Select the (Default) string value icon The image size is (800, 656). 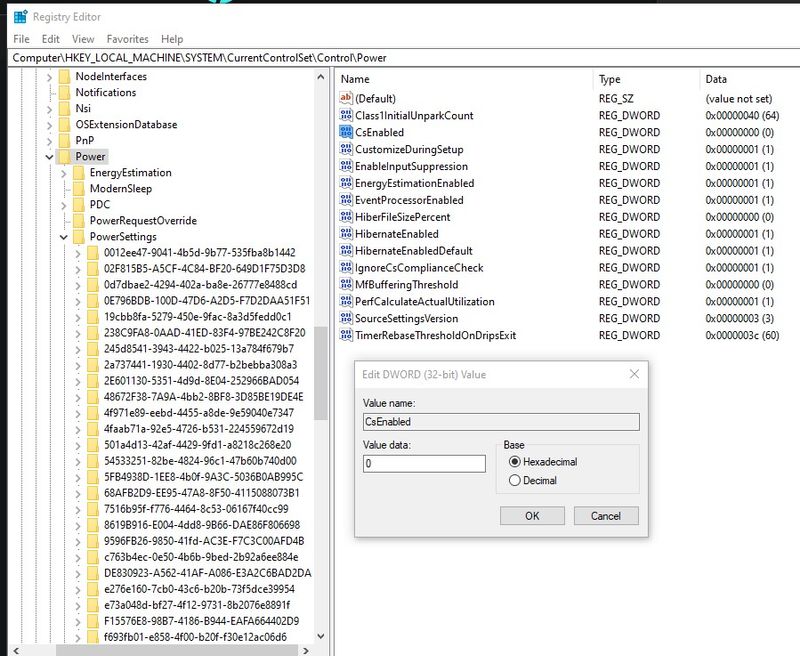pos(346,98)
